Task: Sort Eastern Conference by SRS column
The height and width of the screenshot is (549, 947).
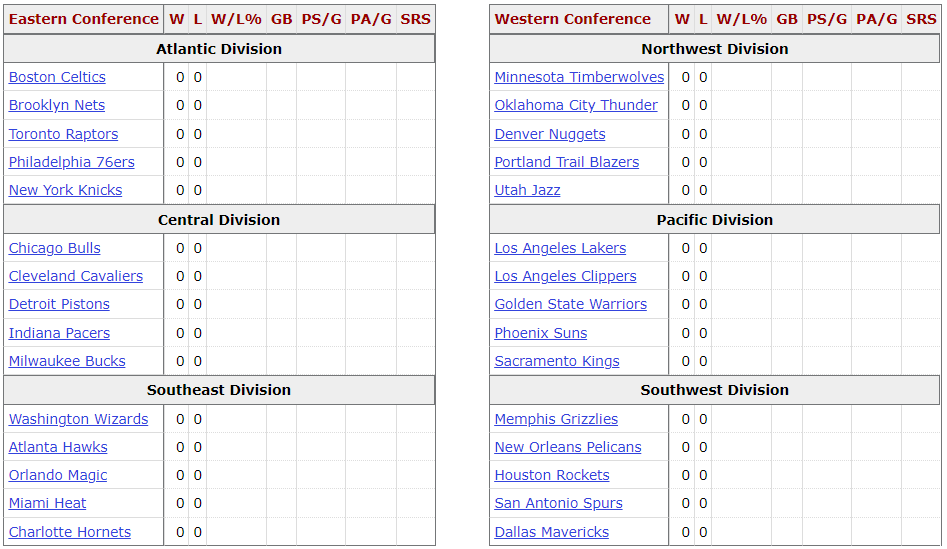Action: pyautogui.click(x=415, y=19)
